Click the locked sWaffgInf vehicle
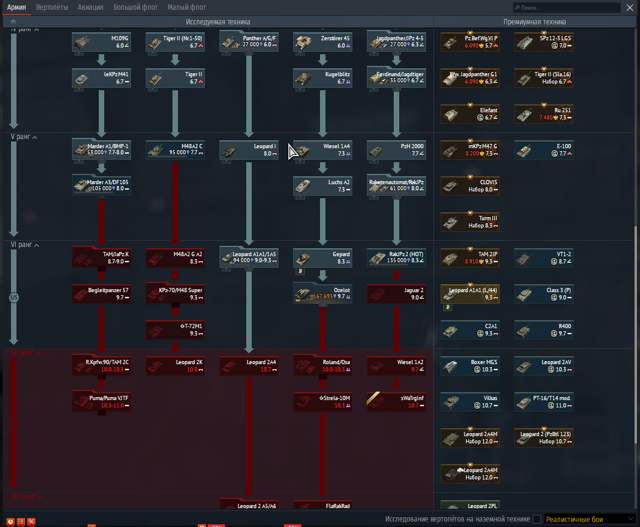 (396, 402)
